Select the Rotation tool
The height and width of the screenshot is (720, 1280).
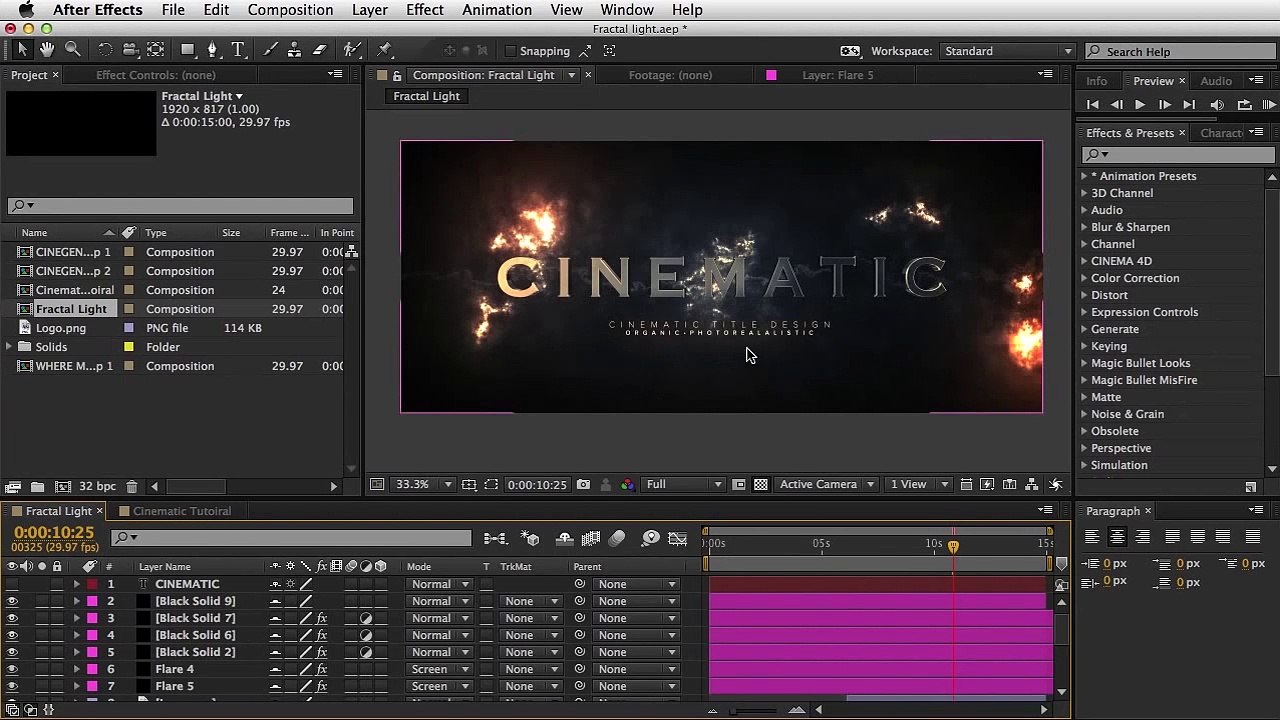point(105,49)
